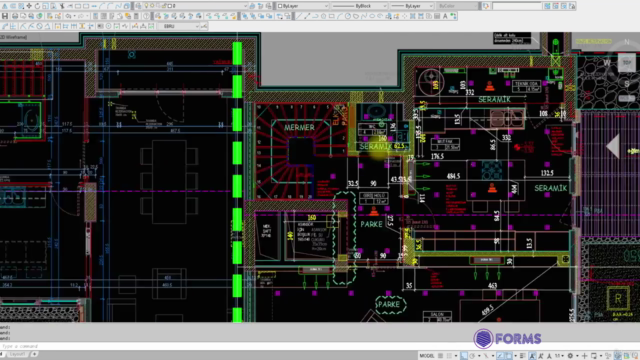
Task: Toggle object snap tracking in status bar
Action: (500, 356)
